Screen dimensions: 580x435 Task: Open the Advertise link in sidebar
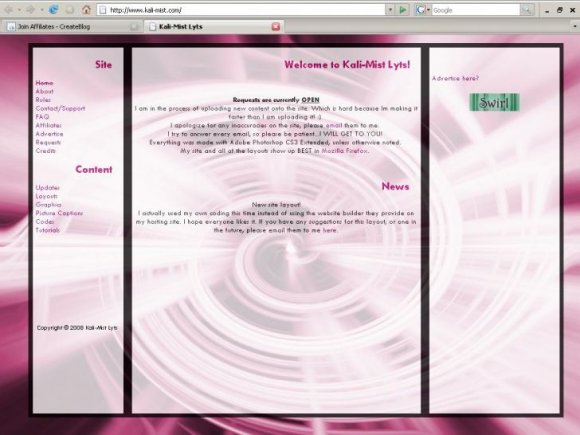pyautogui.click(x=49, y=134)
